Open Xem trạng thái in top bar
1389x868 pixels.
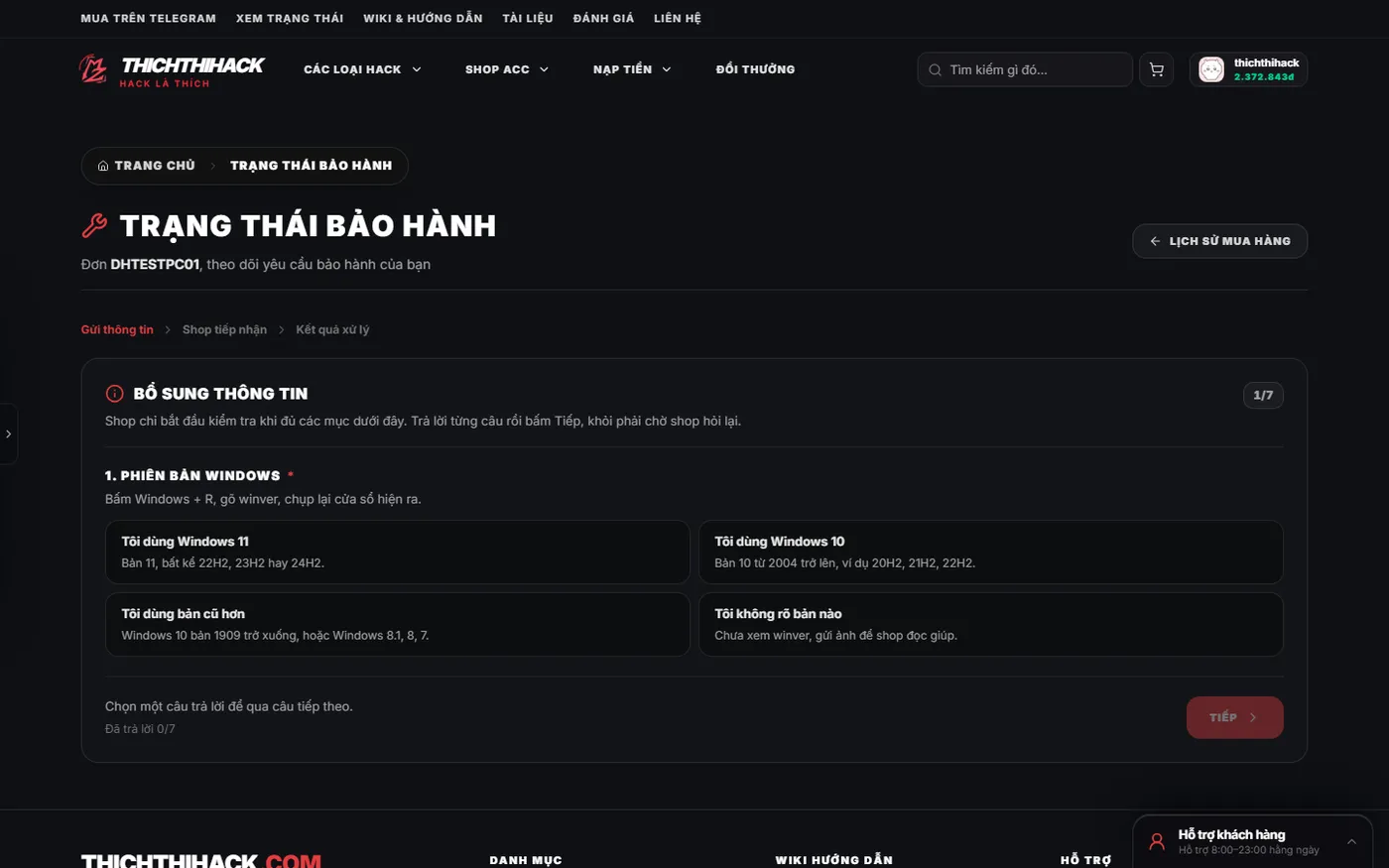[x=290, y=18]
